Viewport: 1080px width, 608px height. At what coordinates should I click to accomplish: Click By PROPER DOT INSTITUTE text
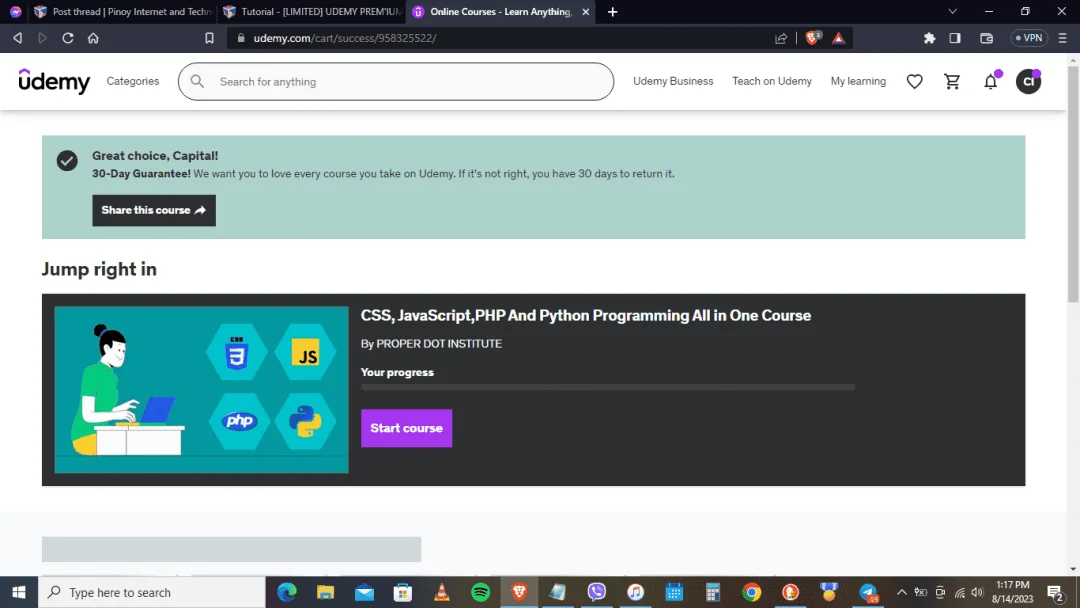tap(431, 344)
